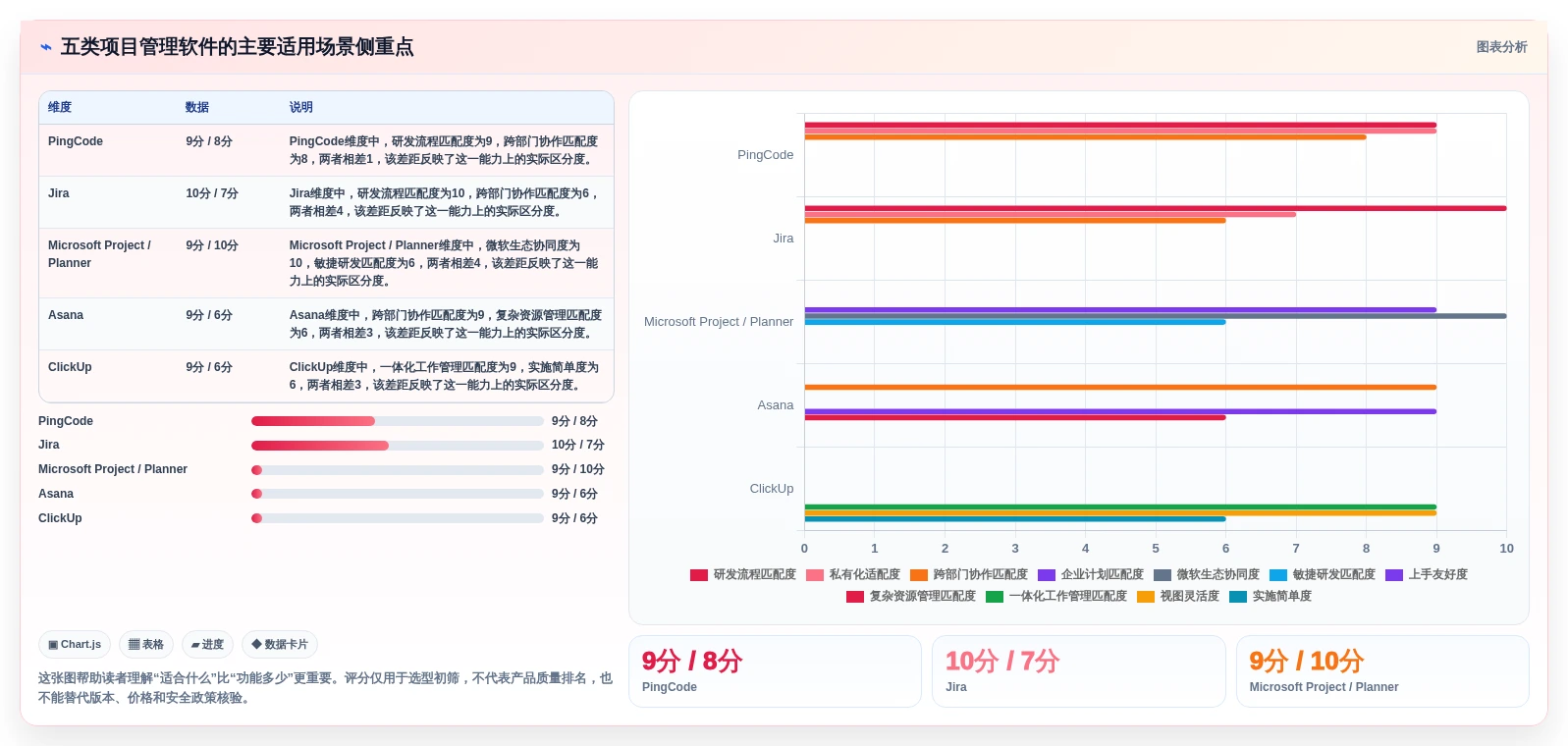The image size is (1568, 746).
Task: Click the Asana progress bar
Action: pyautogui.click(x=398, y=494)
